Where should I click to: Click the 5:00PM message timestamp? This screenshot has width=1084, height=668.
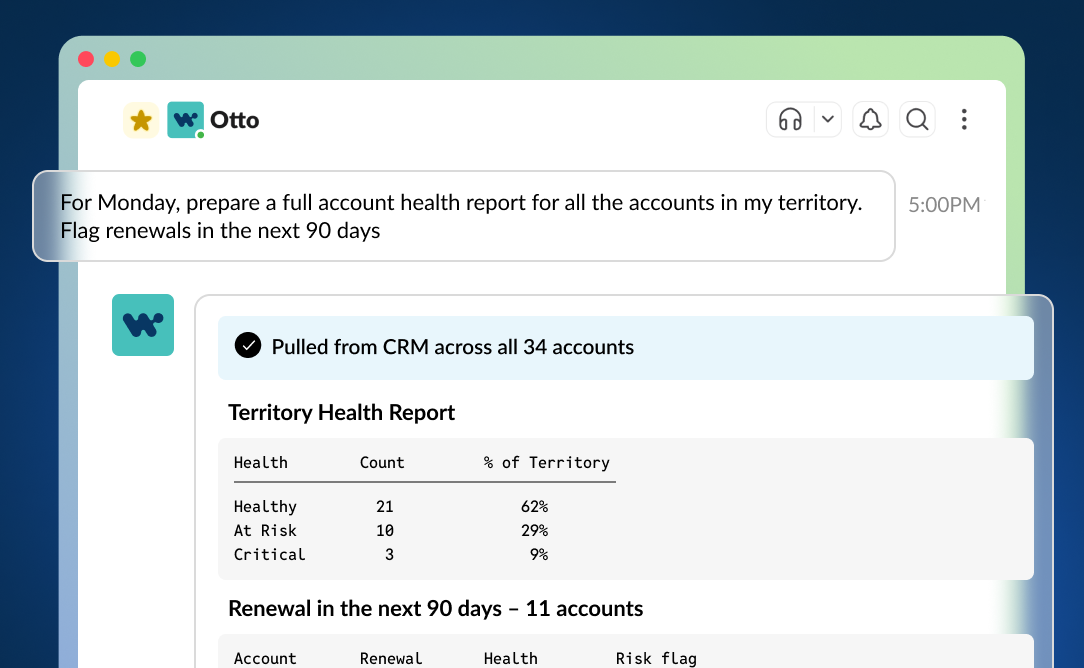944,205
